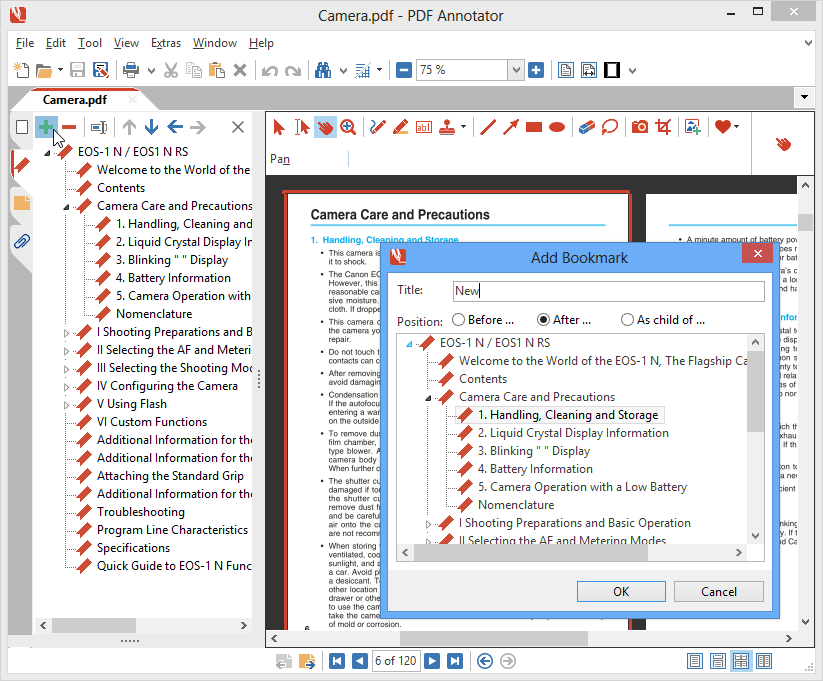Activate the Zoom magnifier tool
Screen dimensions: 823x681
coord(348,127)
